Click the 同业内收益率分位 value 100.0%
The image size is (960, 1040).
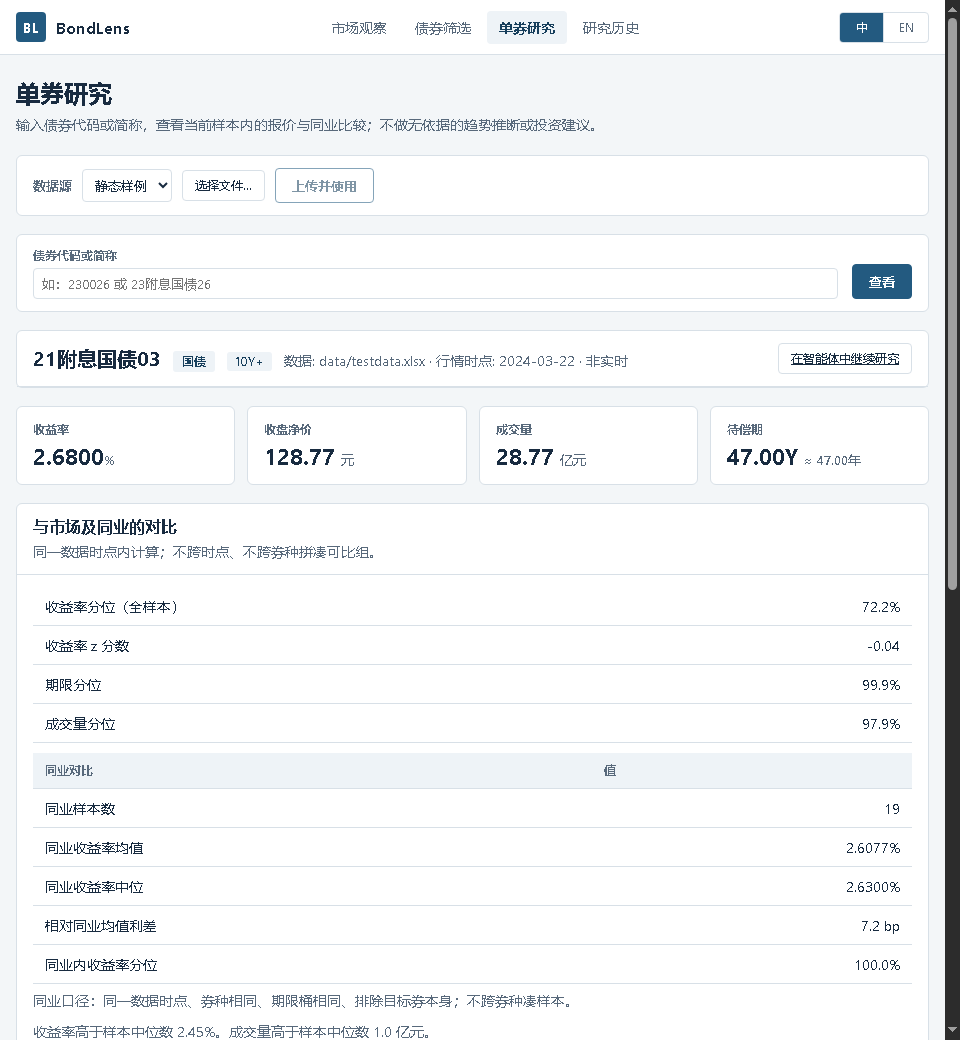pos(877,966)
